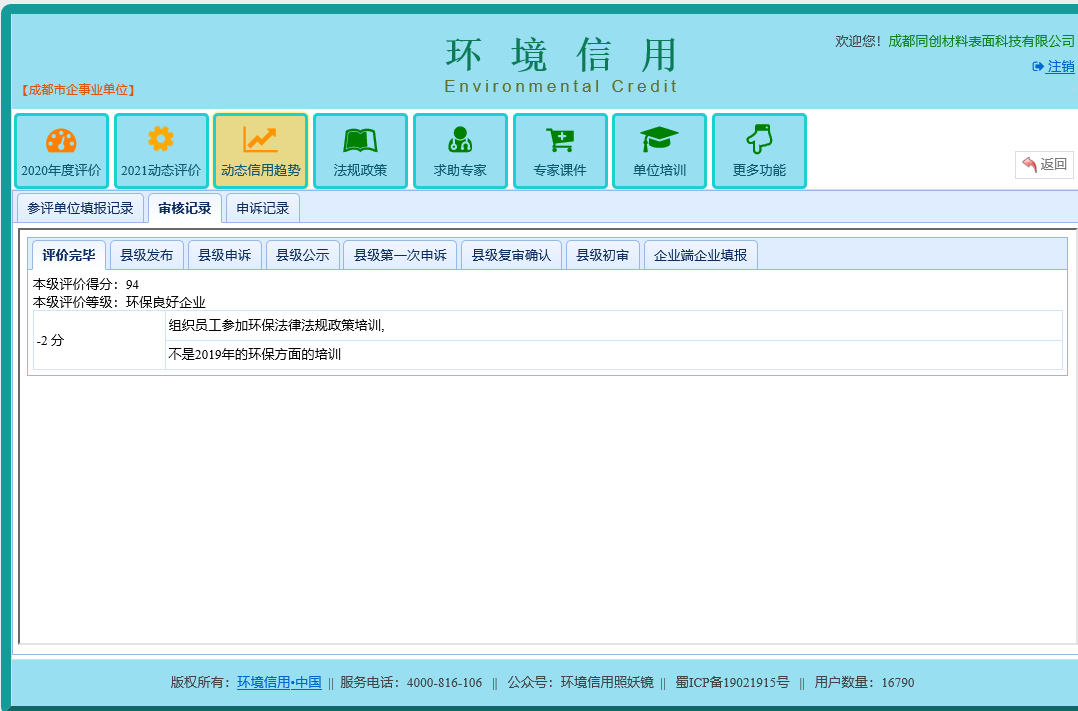
Task: Select the 审核记录 tab
Action: (x=185, y=208)
